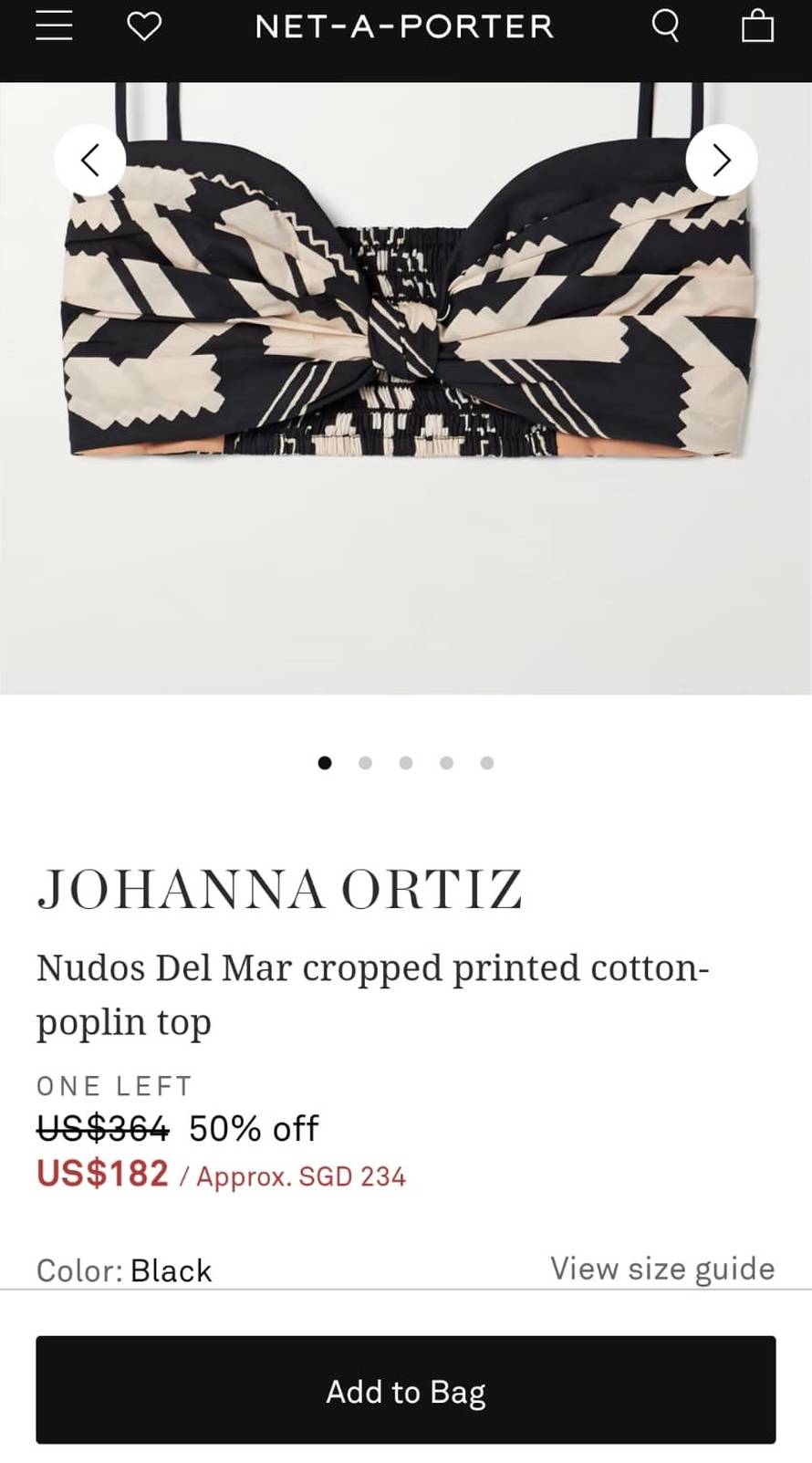Open the JOHANNA ORTIZ designer page

[279, 890]
